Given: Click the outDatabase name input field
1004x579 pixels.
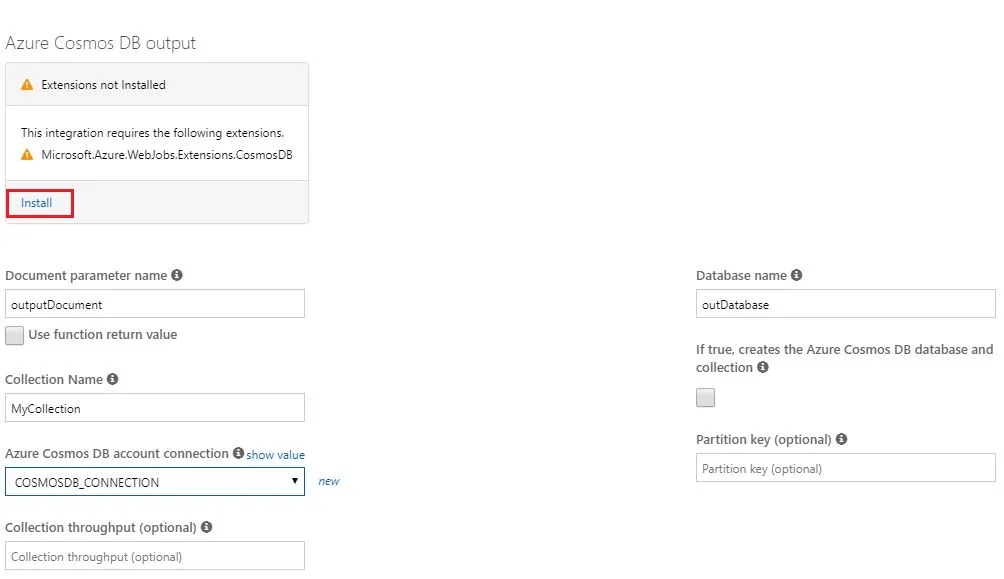Looking at the screenshot, I should pos(845,304).
